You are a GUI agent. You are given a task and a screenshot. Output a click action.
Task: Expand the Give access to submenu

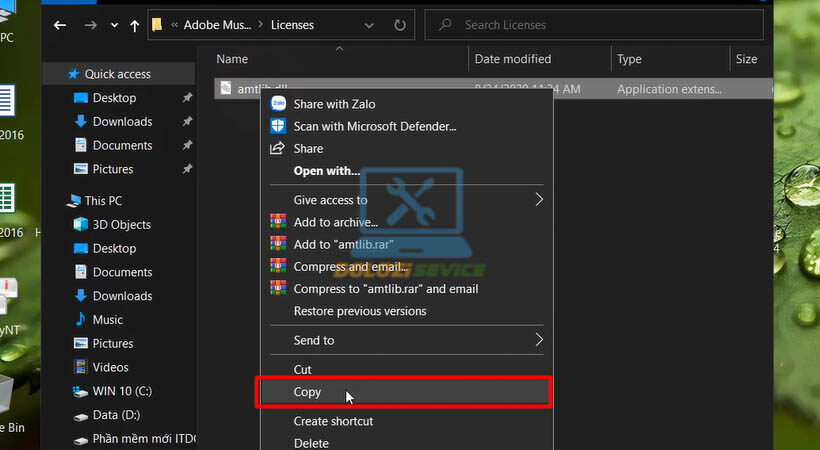(x=539, y=200)
